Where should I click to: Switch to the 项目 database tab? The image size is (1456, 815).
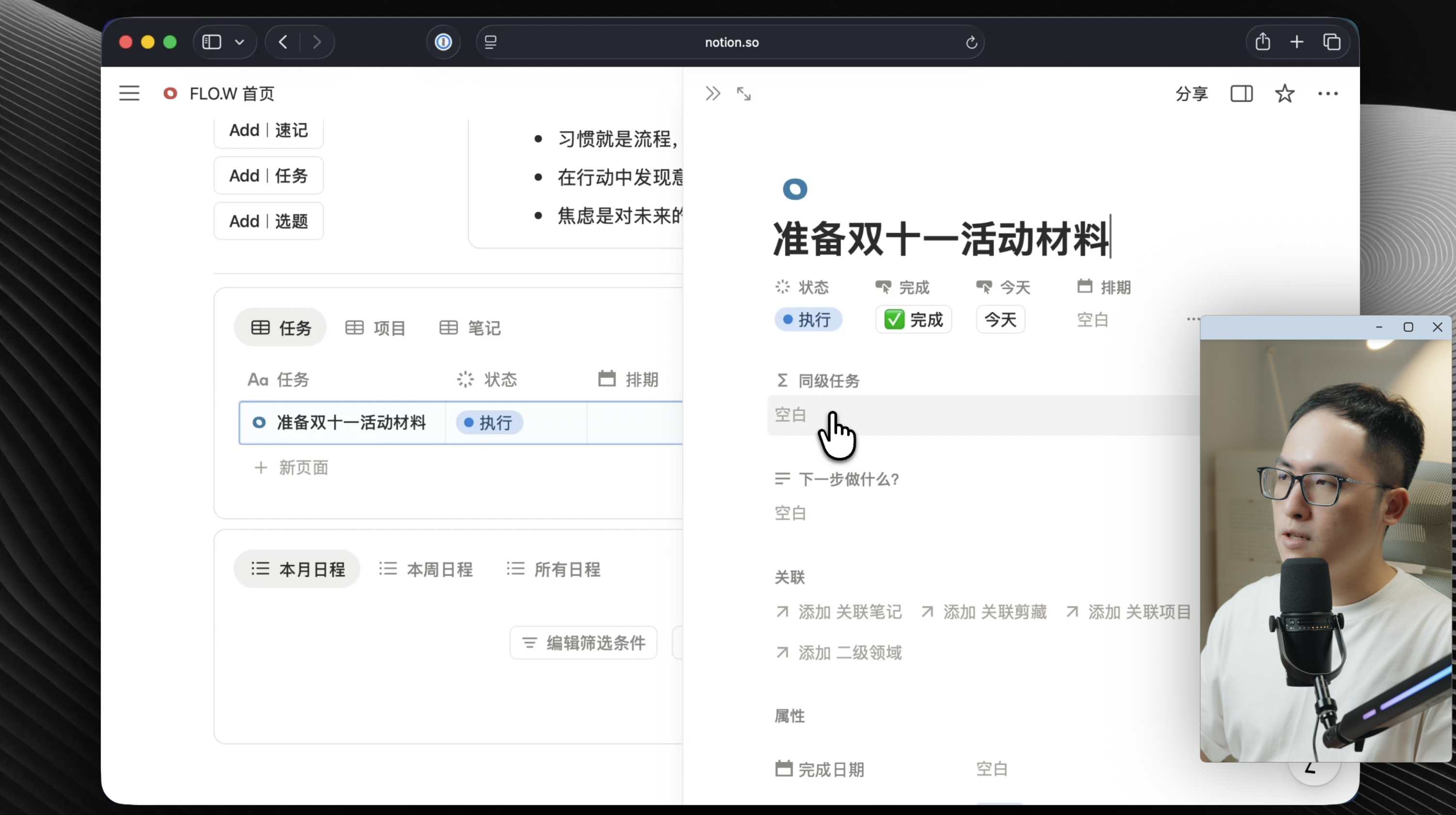pos(375,328)
